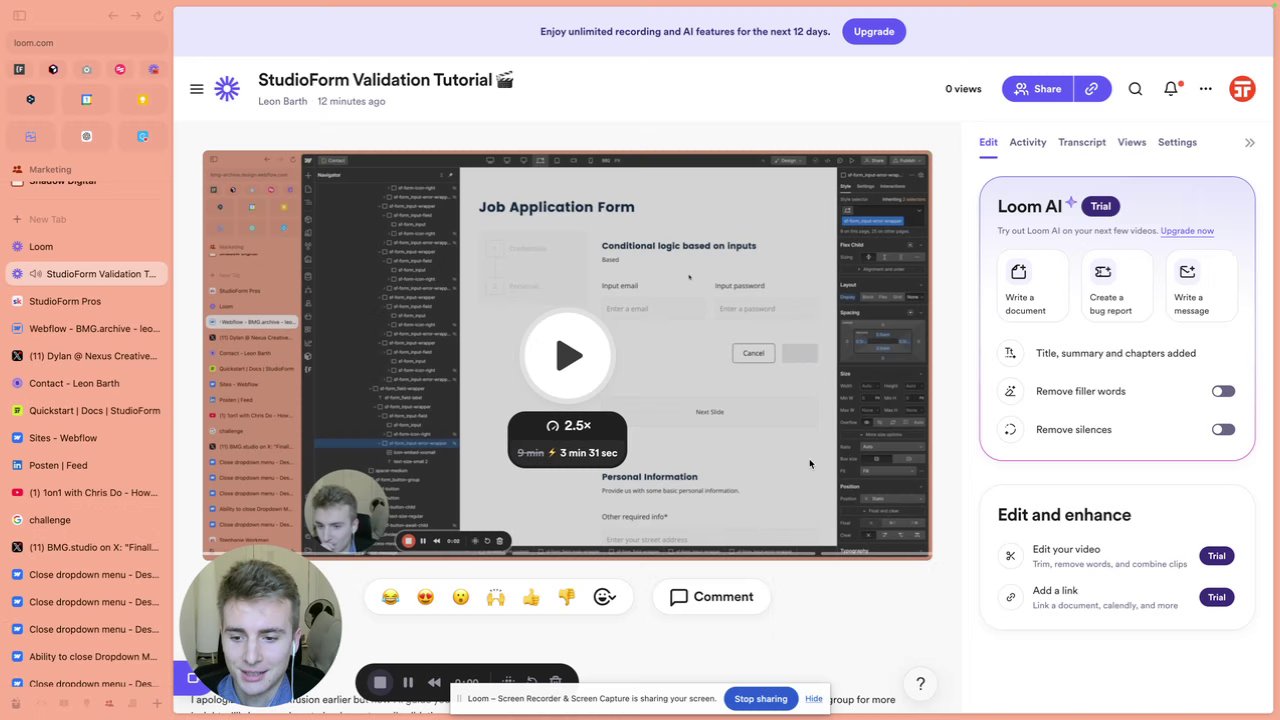Go forward with the browser forward arrow
Viewport: 1280px width, 720px height.
pos(136,15)
